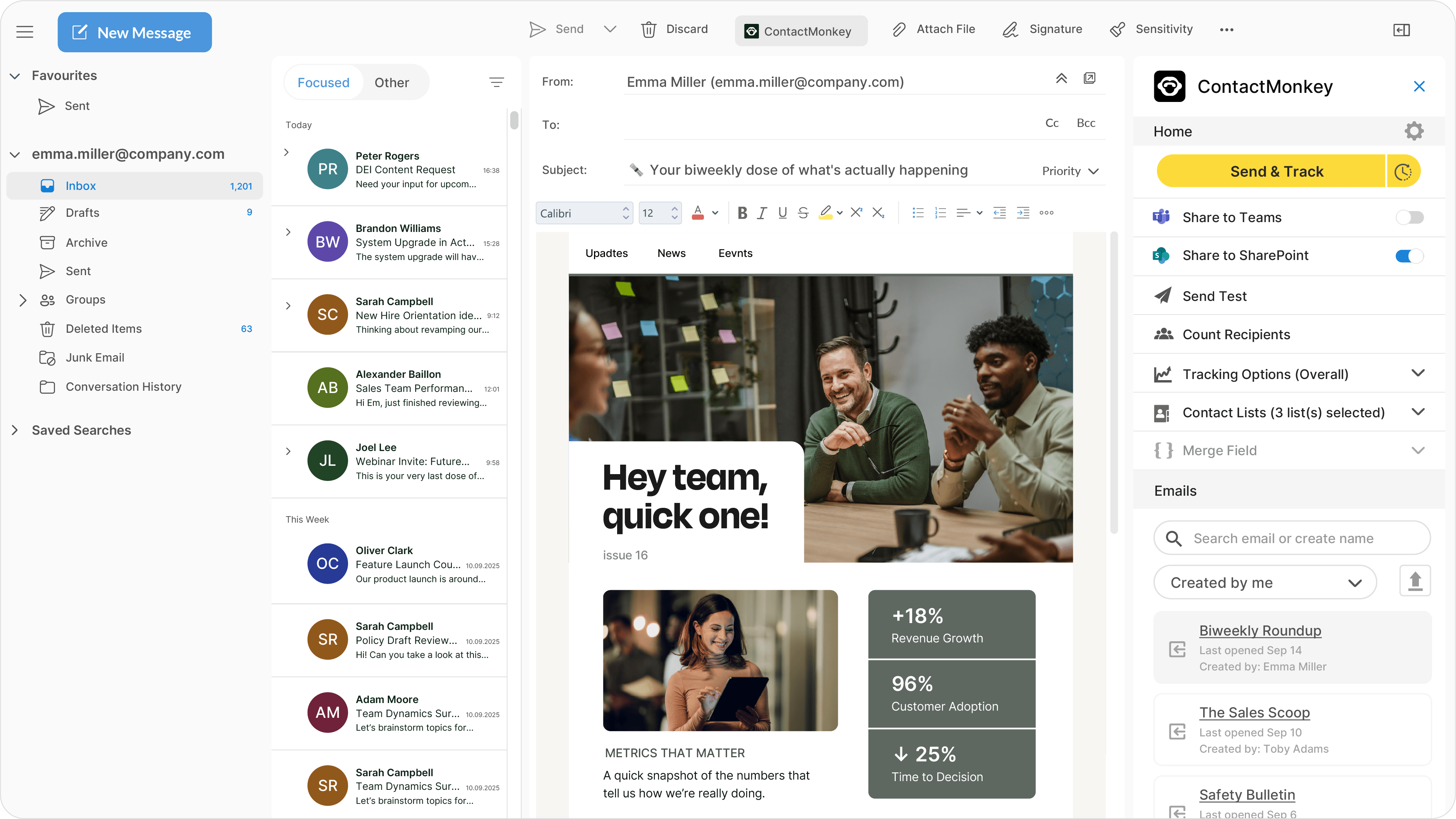Open the message list filter icon
The height and width of the screenshot is (819, 1456).
496,83
